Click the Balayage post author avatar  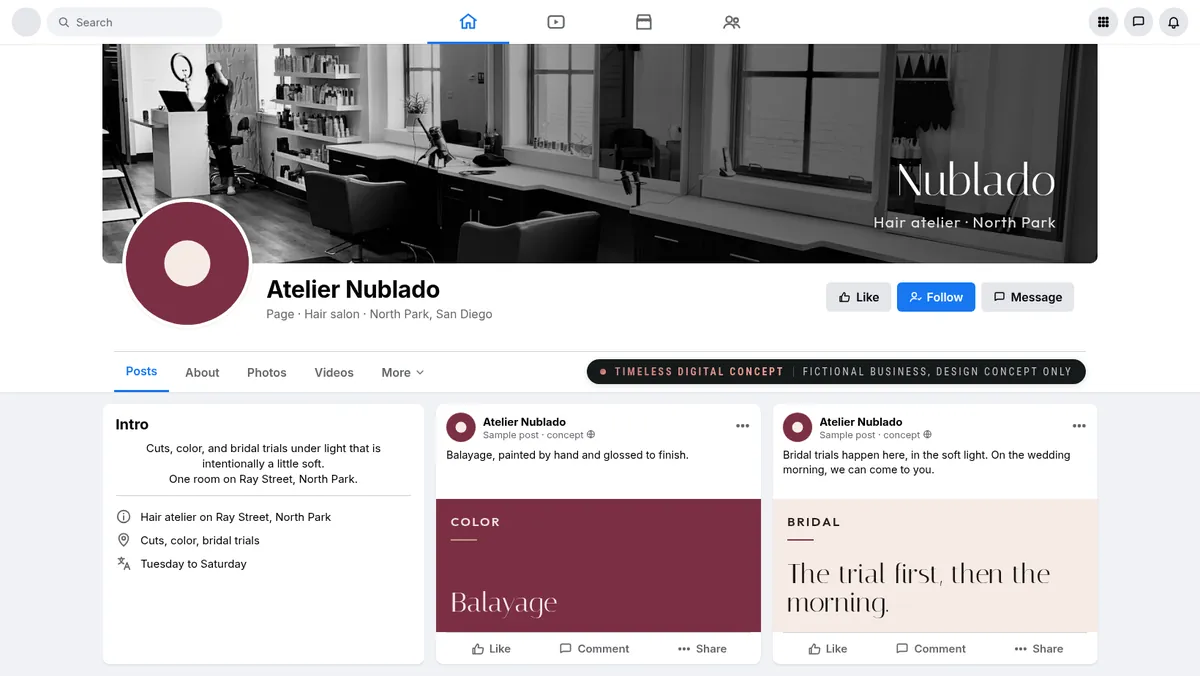(x=461, y=427)
